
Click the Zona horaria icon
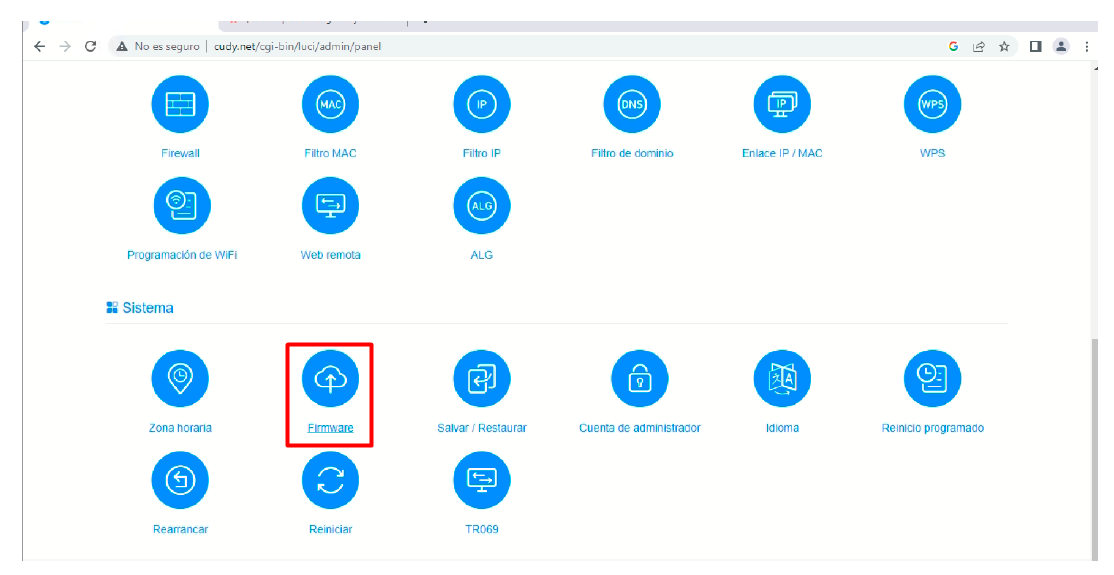click(x=180, y=378)
